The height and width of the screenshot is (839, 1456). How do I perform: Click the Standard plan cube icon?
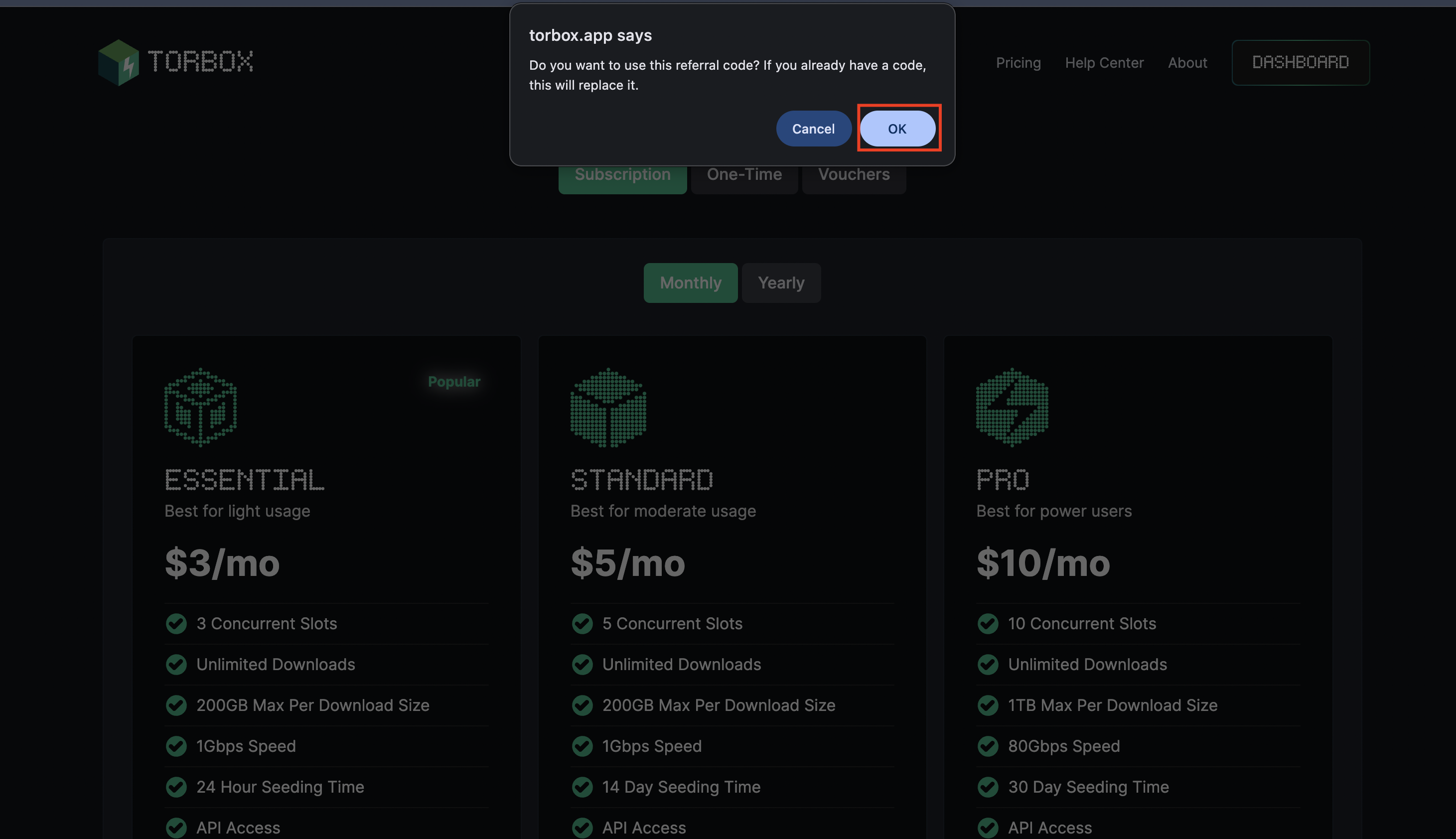point(608,408)
